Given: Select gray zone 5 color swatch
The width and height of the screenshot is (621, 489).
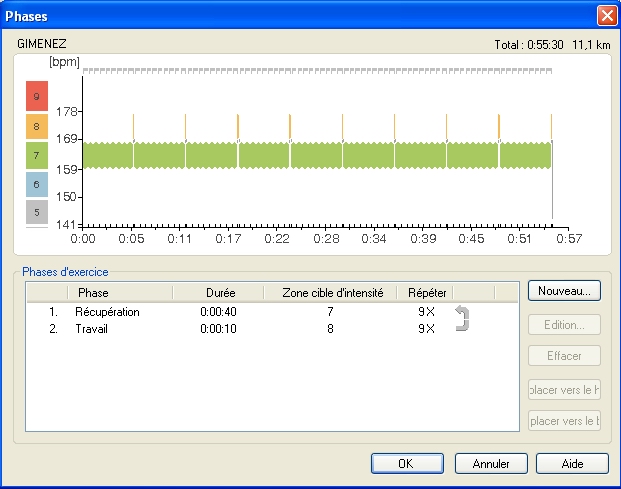Looking at the screenshot, I should click(36, 212).
